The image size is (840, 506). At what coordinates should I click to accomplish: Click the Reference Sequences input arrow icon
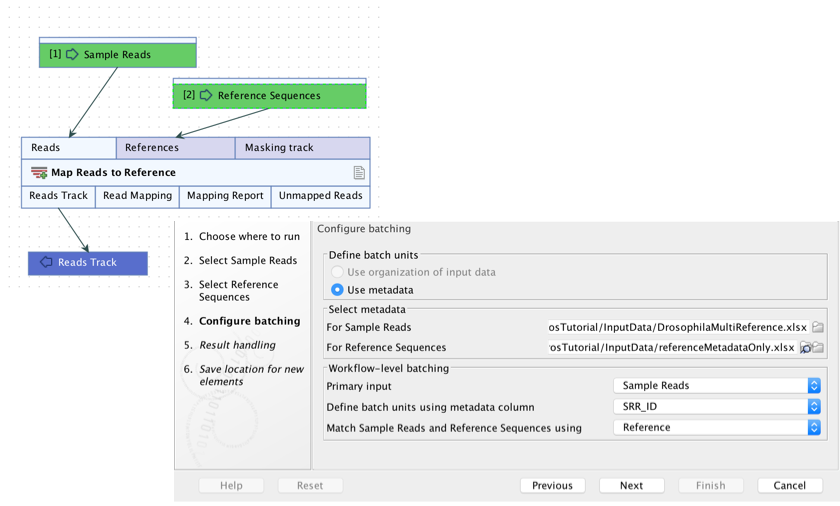[x=206, y=96]
